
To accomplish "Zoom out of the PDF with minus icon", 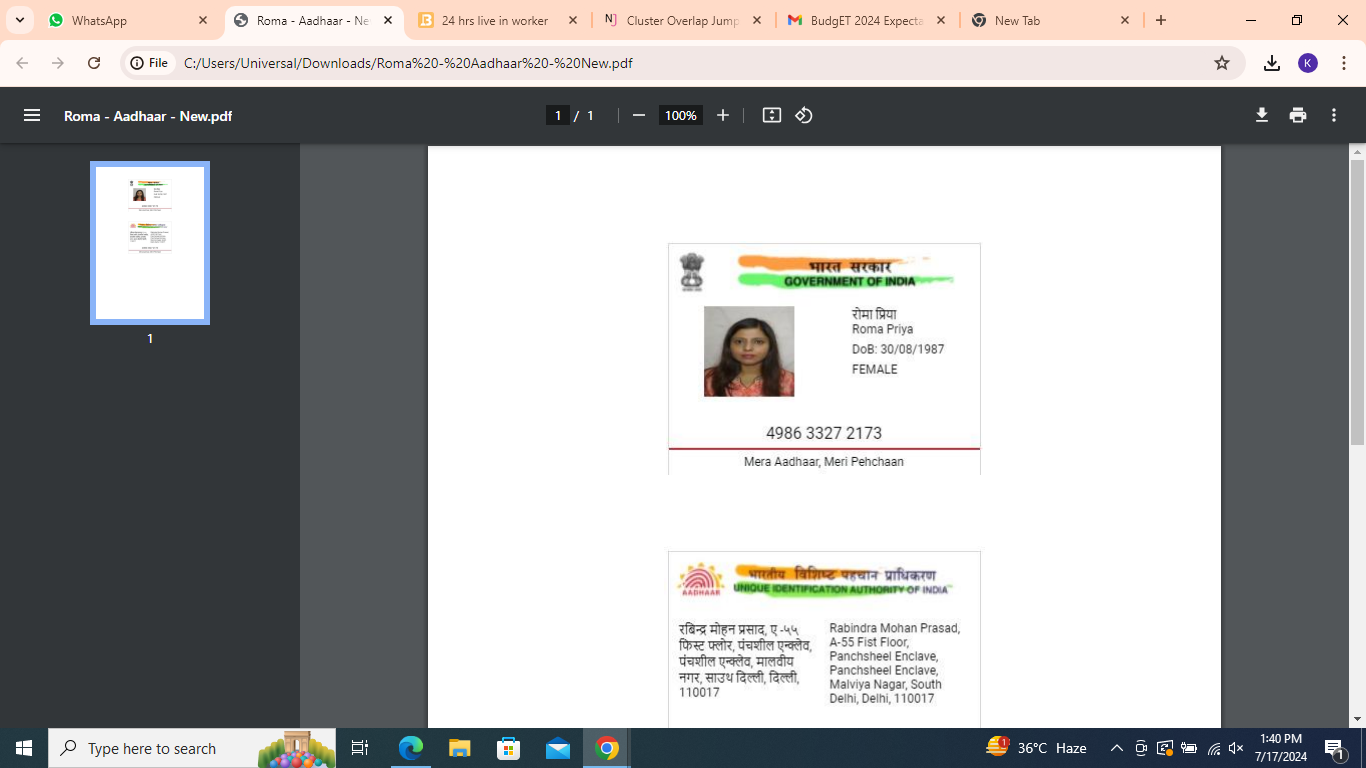I will pyautogui.click(x=639, y=115).
